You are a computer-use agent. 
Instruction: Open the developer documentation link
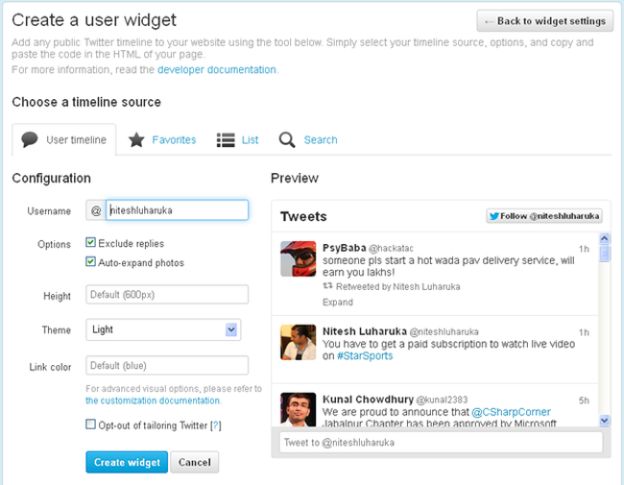point(216,70)
